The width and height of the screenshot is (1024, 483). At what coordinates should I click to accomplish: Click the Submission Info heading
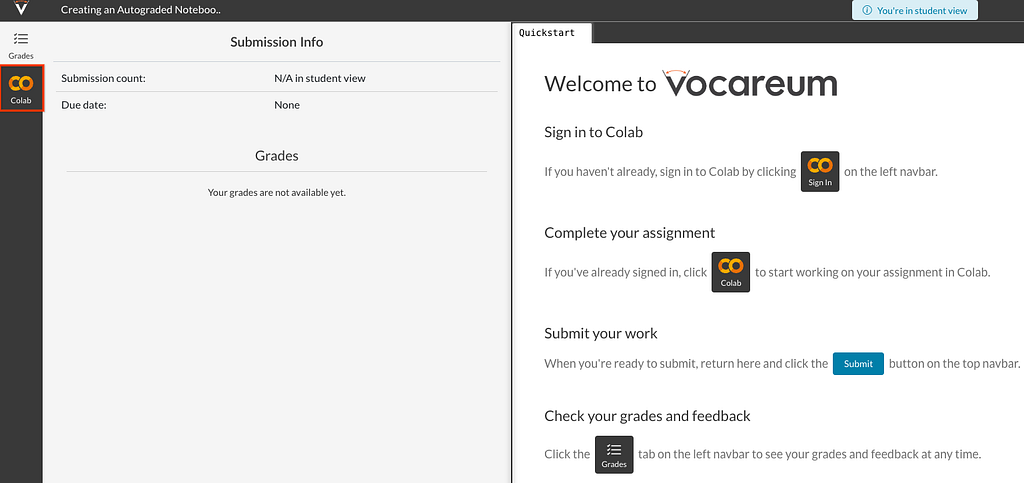pyautogui.click(x=276, y=42)
